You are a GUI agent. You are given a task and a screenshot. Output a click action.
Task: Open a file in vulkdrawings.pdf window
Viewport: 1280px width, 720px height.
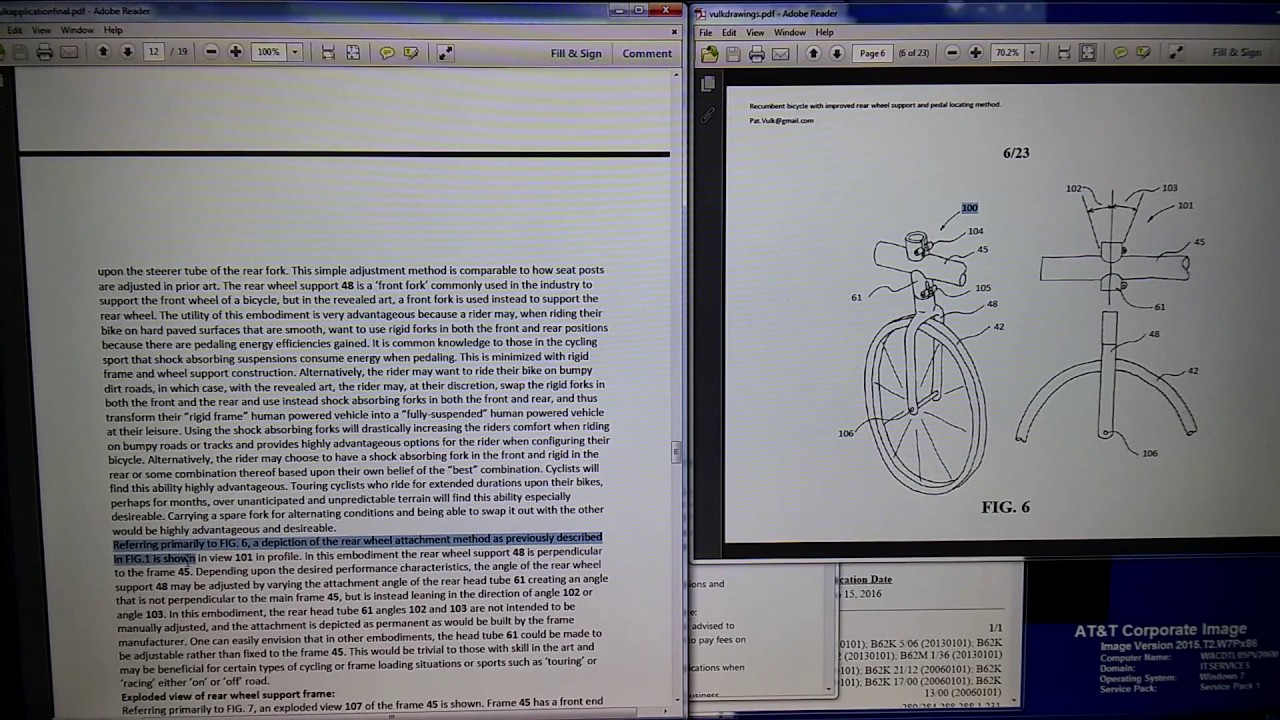tap(710, 53)
